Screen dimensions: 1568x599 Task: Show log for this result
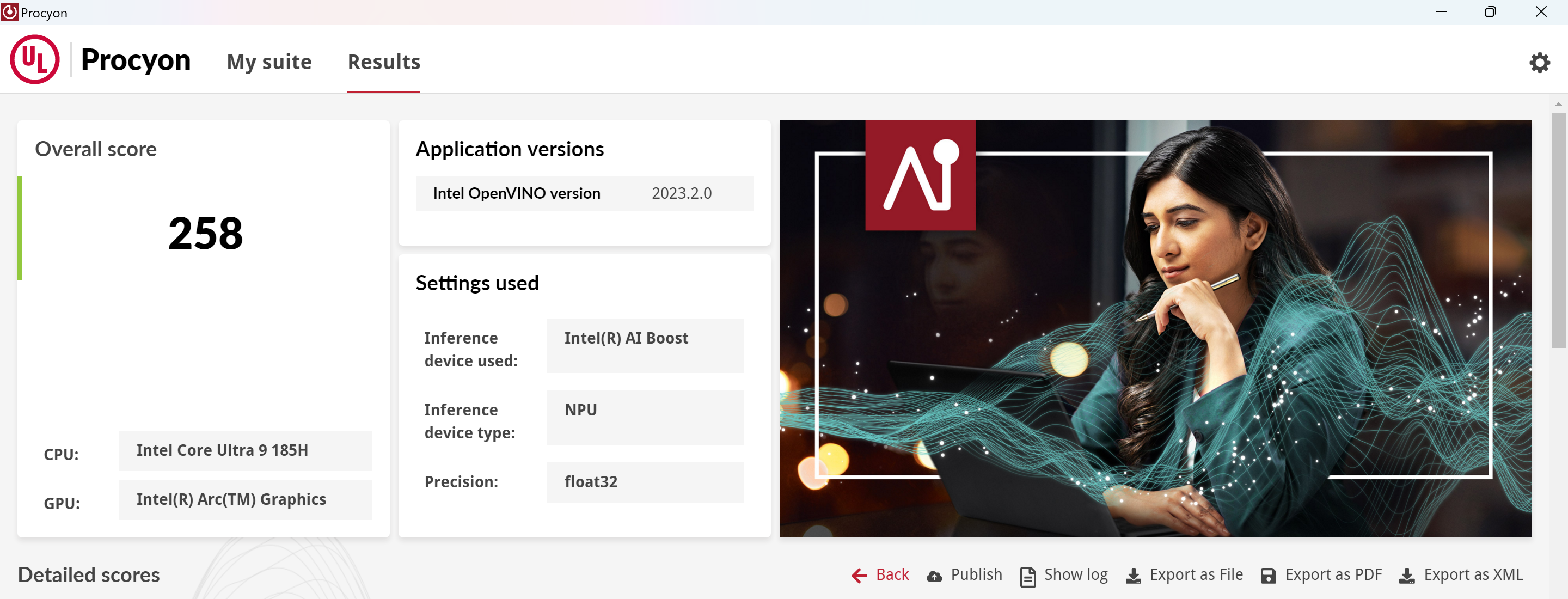1076,574
